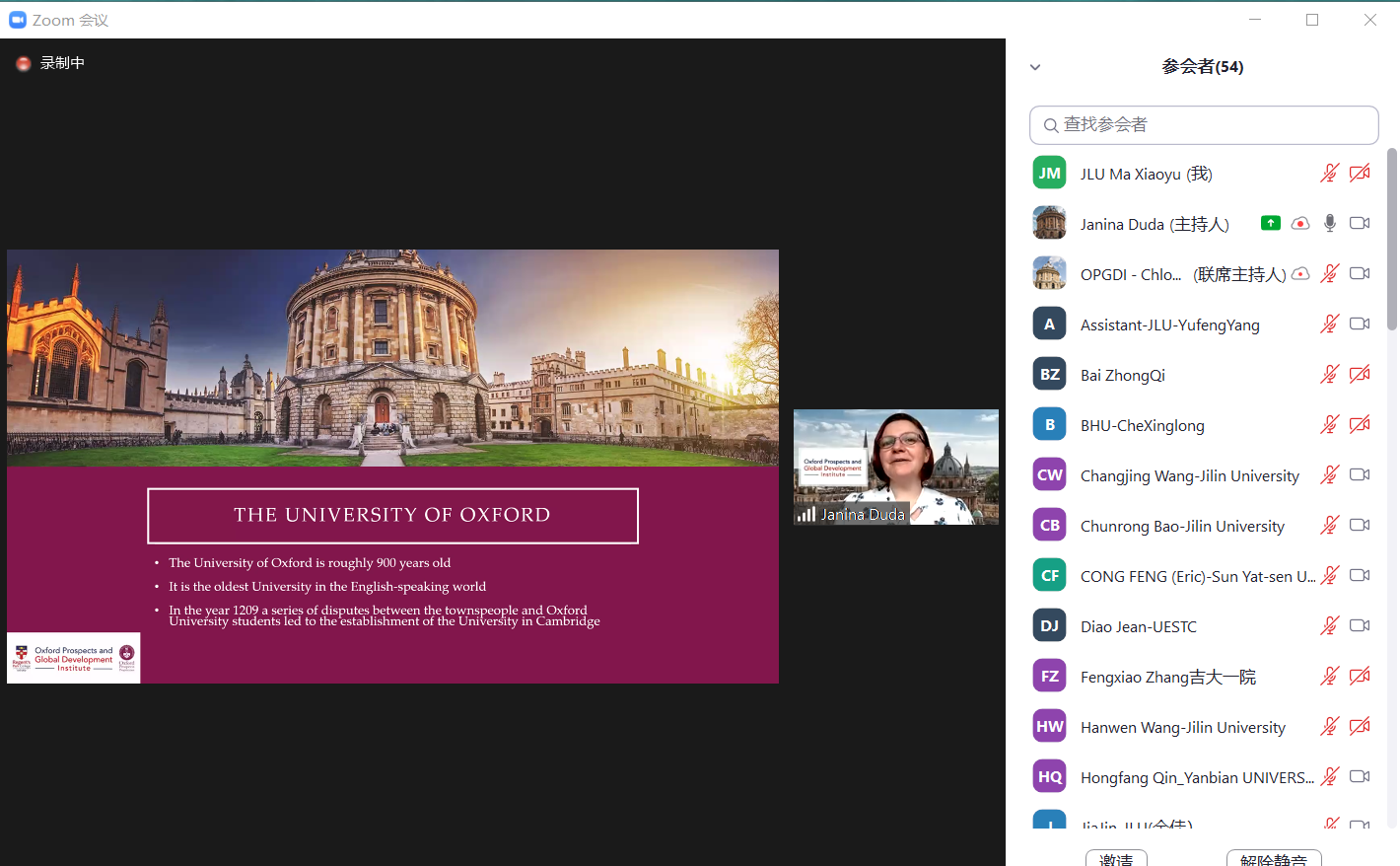Screen dimensions: 1400x866
Task: Click the muted mic icon for Hanwen Wang-Jilin University
Action: coord(1330,726)
